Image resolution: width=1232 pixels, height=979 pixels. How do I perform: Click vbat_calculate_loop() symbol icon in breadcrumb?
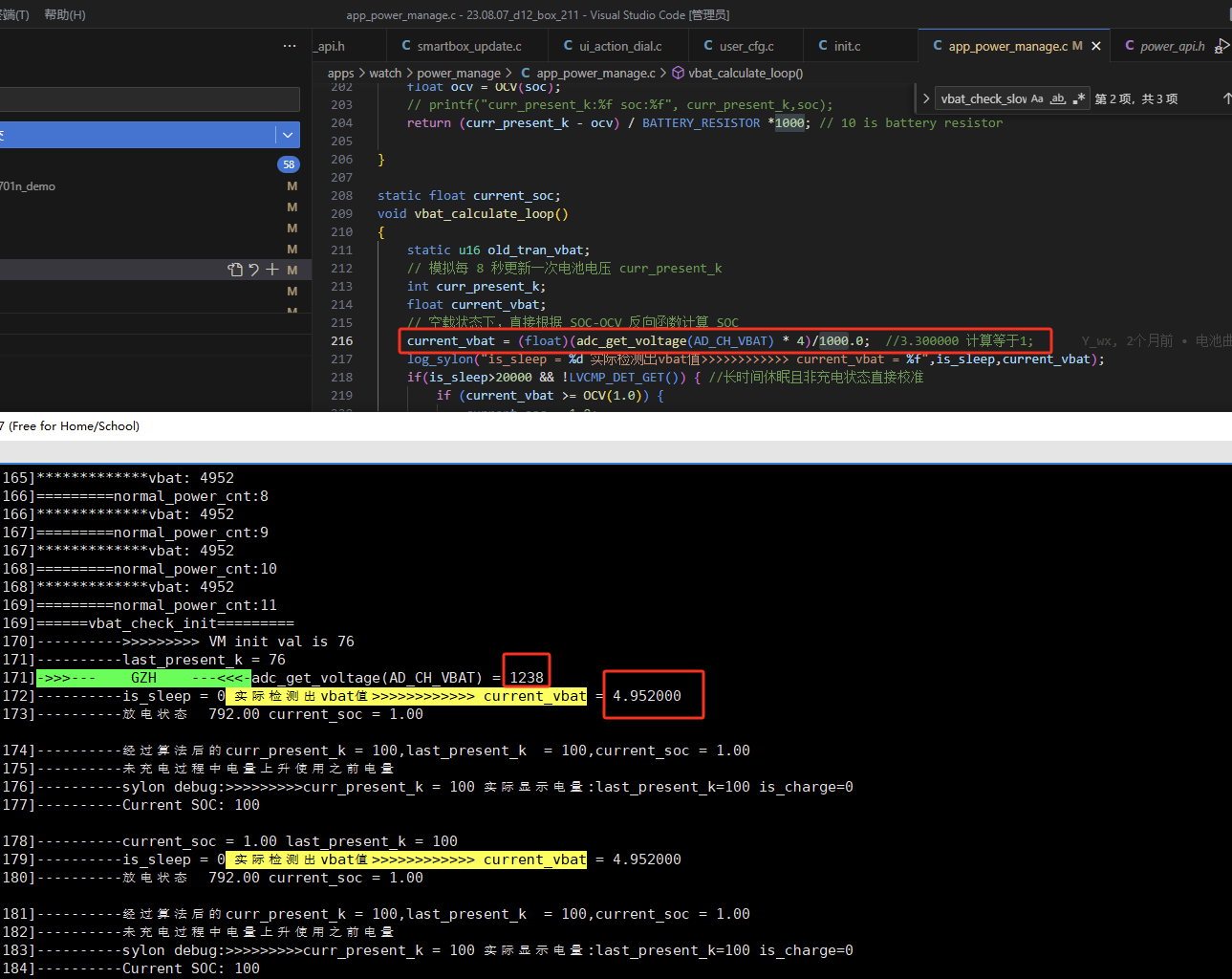(679, 73)
